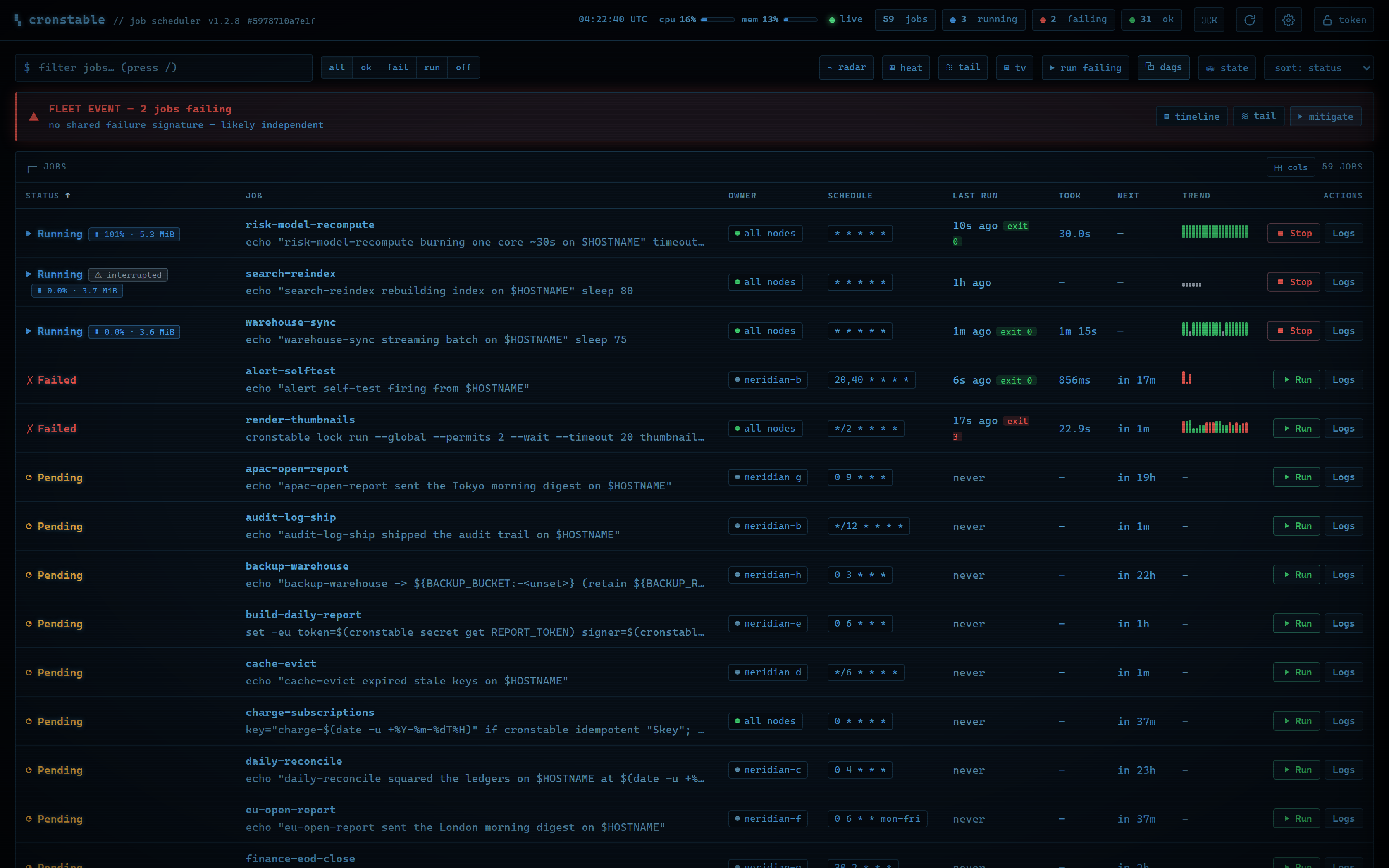The image size is (1389, 868).
Task: Open Logs for alert-selftest
Action: tap(1343, 379)
